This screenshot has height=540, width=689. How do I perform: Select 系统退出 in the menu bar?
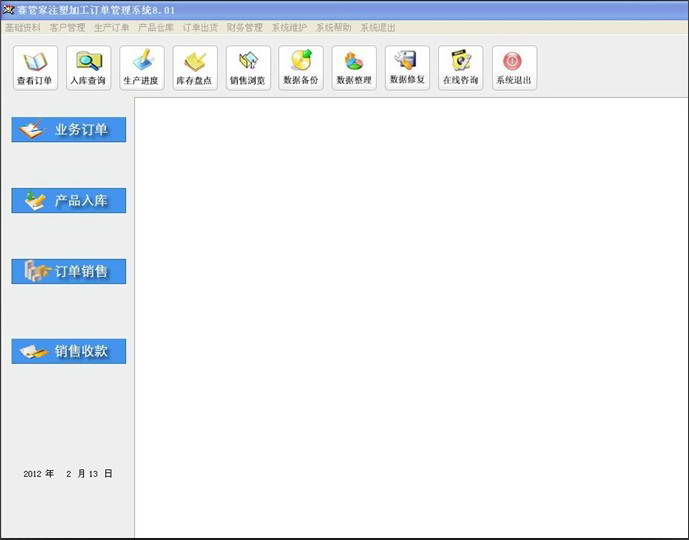tap(378, 28)
